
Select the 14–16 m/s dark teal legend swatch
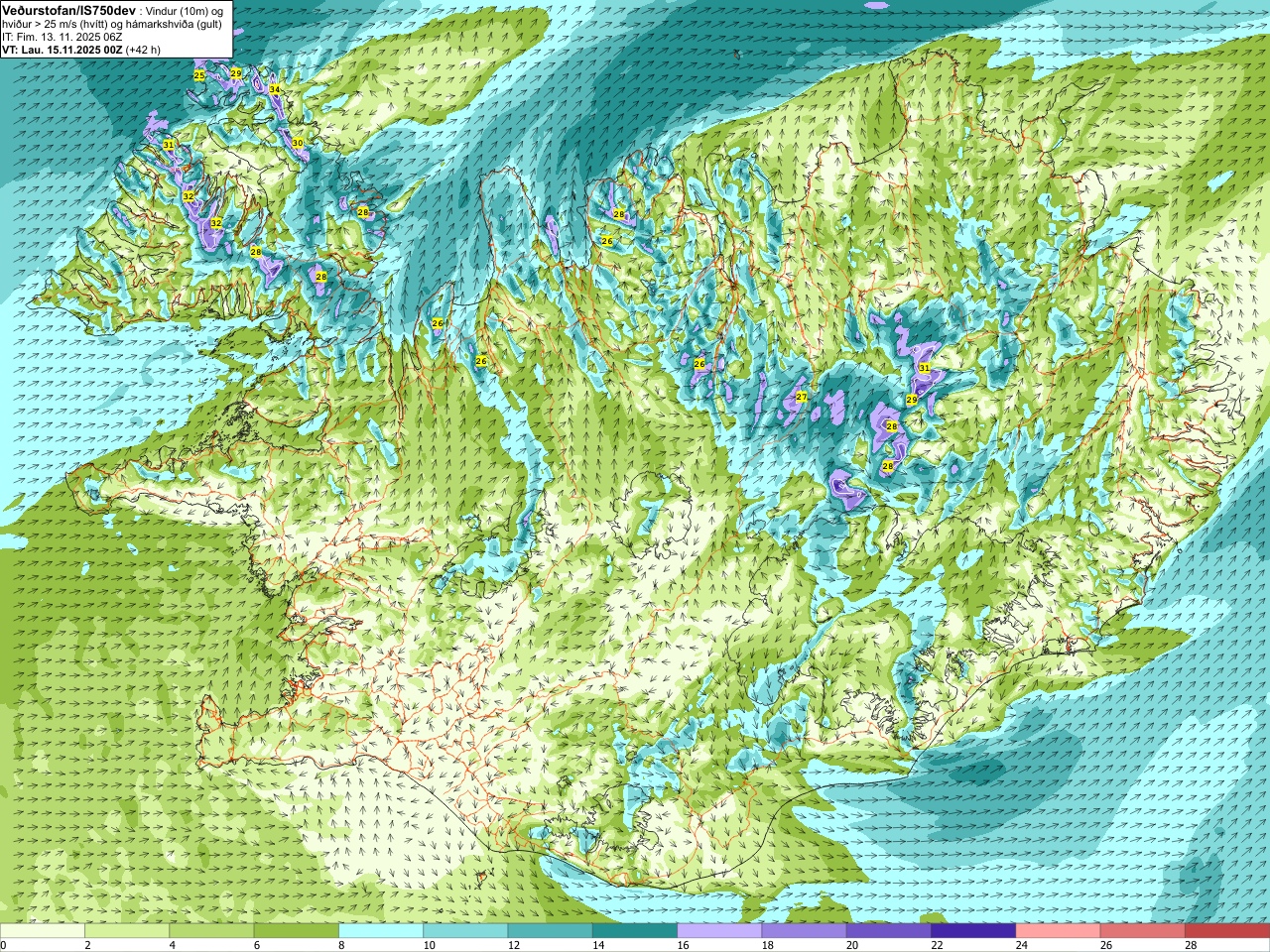635,931
